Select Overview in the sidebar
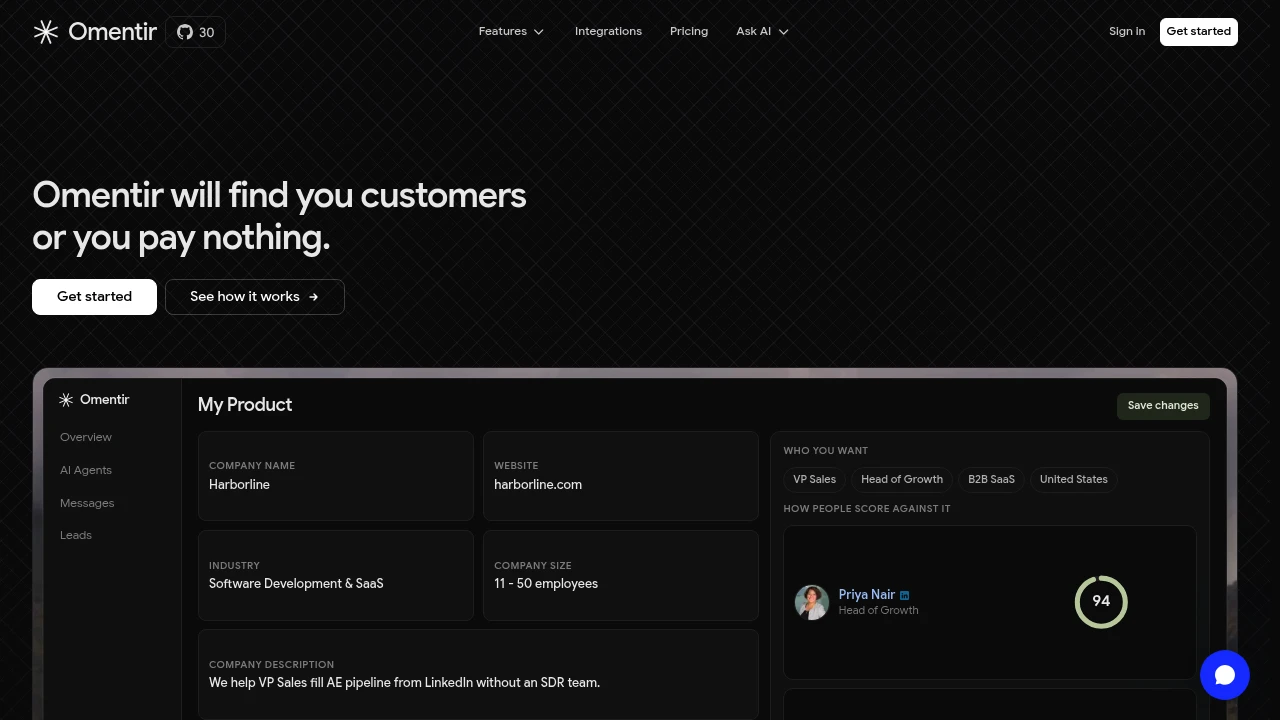 click(86, 437)
